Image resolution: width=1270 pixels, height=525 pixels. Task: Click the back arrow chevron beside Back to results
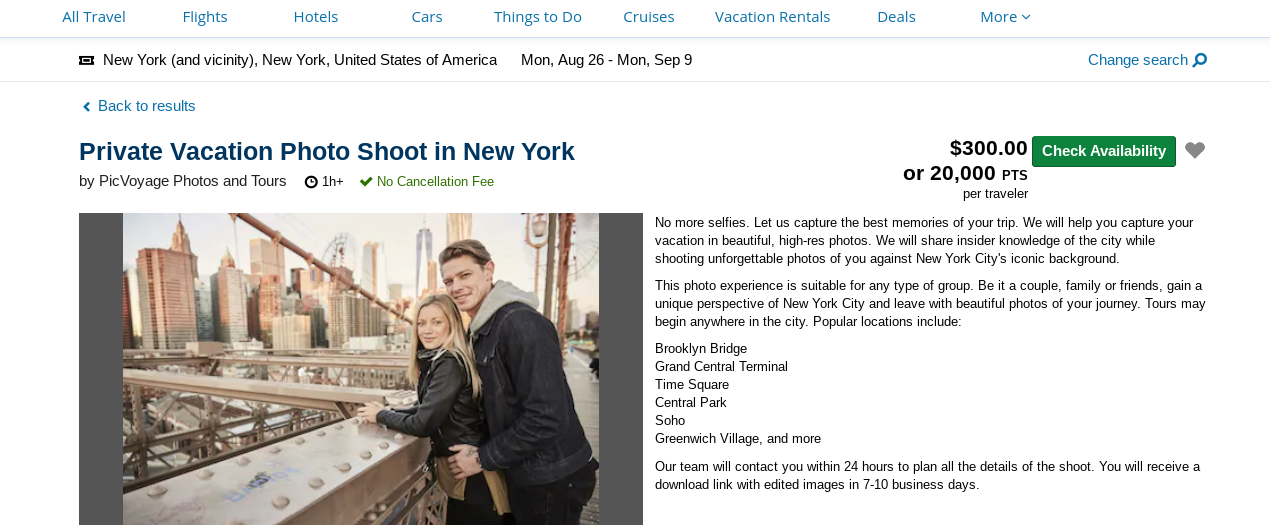(86, 107)
